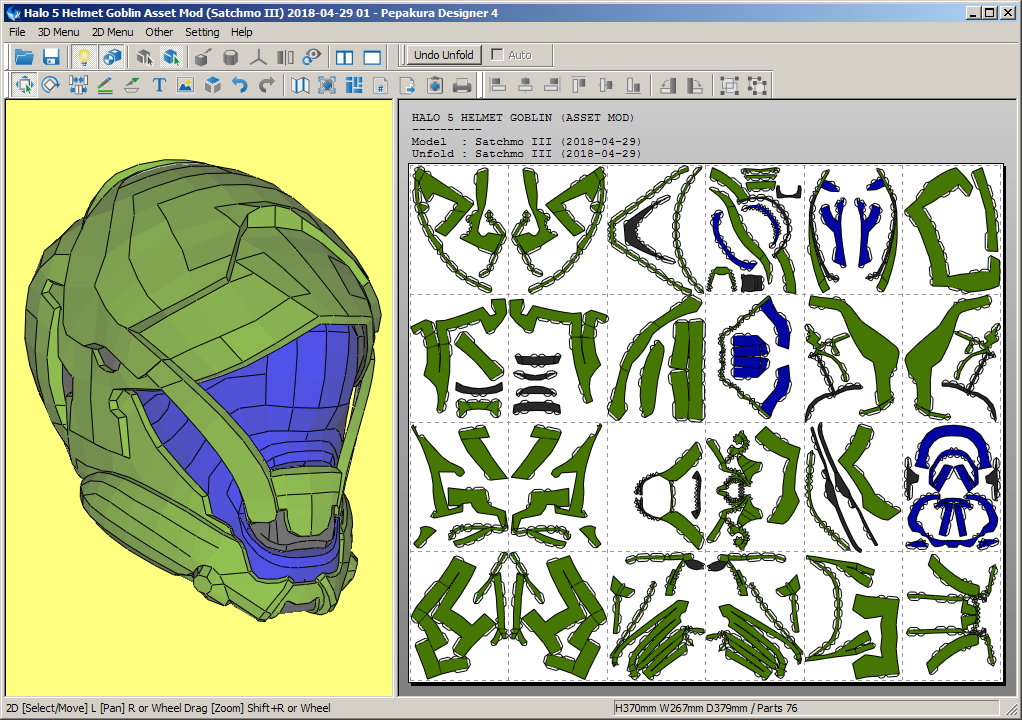Open the File menu
The height and width of the screenshot is (720, 1022).
17,32
